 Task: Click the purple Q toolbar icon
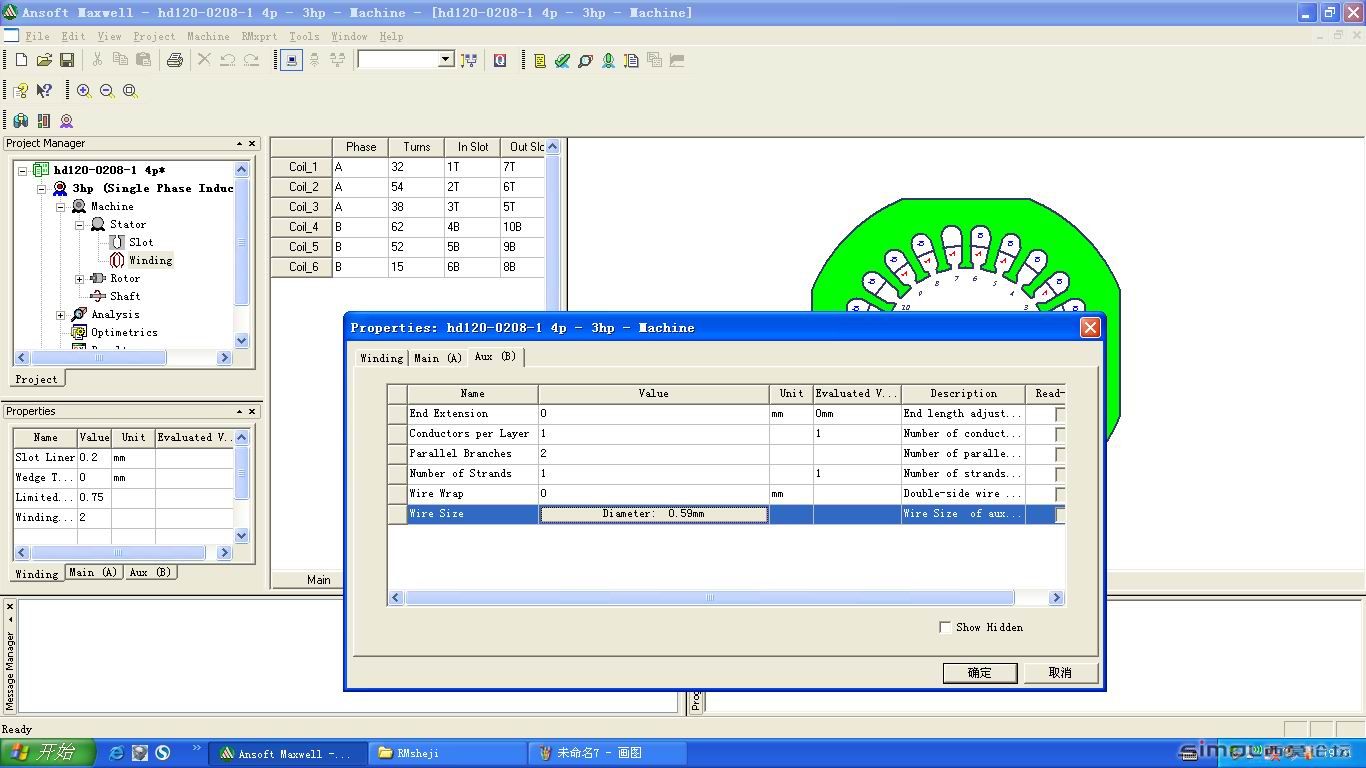coord(500,60)
